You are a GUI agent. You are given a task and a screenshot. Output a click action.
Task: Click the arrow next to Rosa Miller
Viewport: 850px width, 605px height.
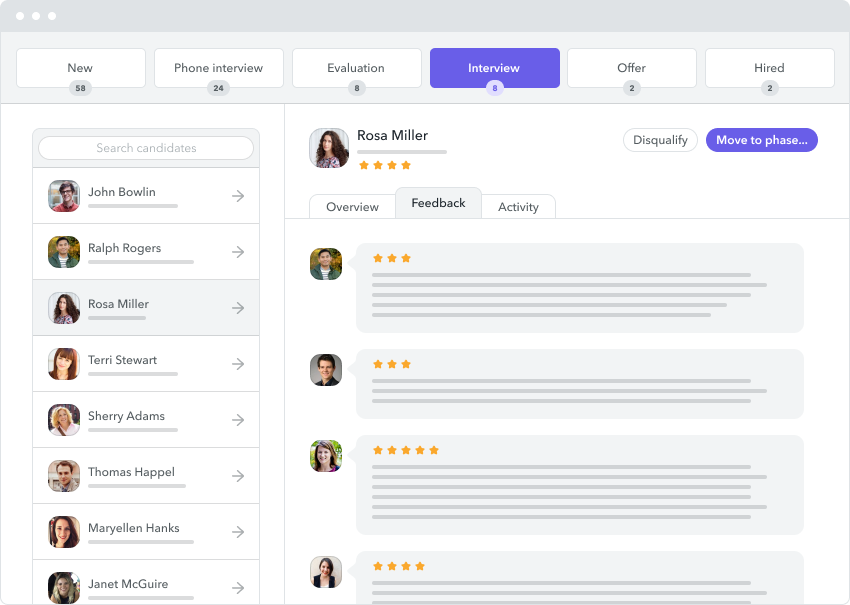(238, 308)
